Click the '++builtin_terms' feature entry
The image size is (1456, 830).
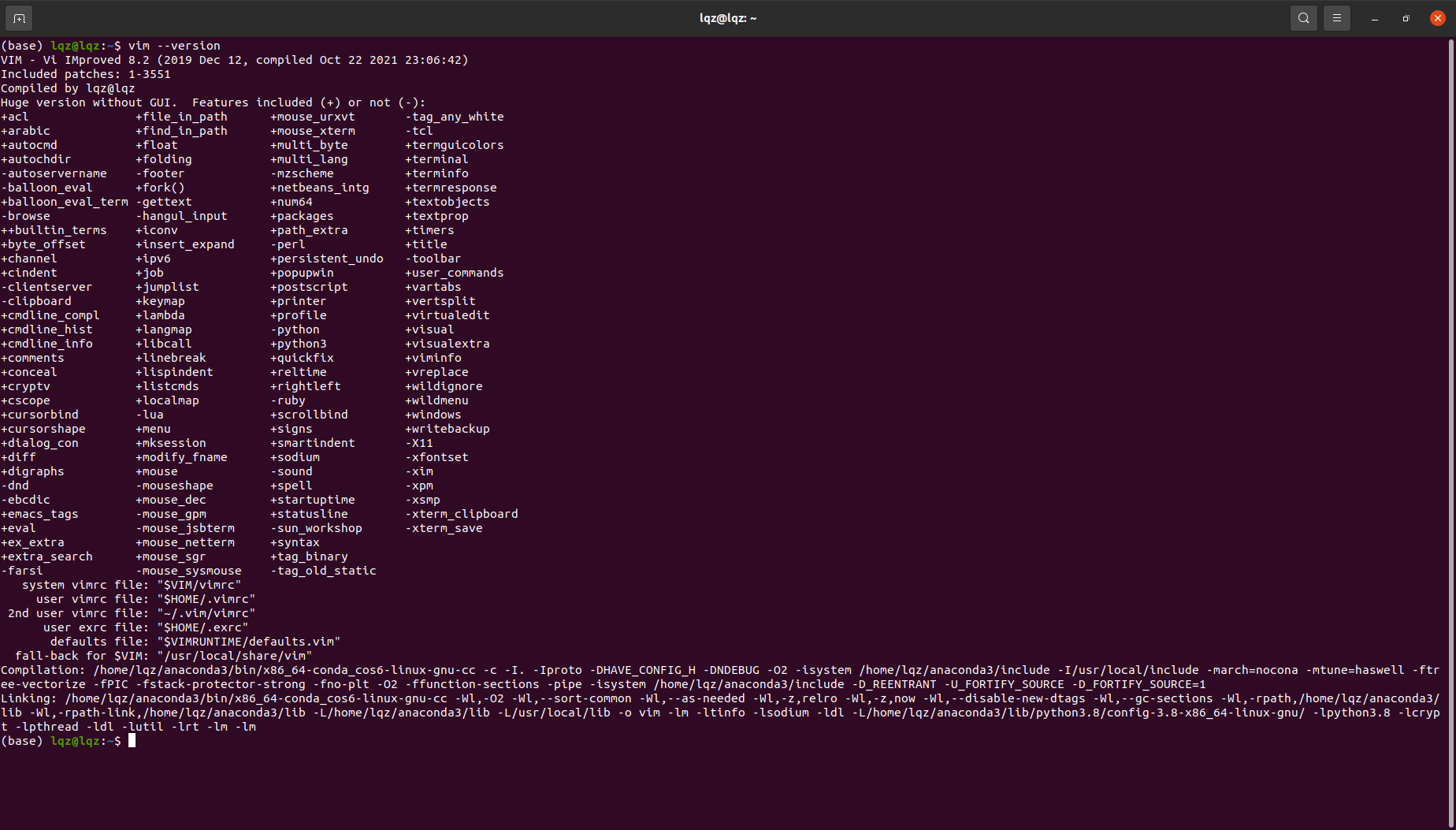click(54, 230)
